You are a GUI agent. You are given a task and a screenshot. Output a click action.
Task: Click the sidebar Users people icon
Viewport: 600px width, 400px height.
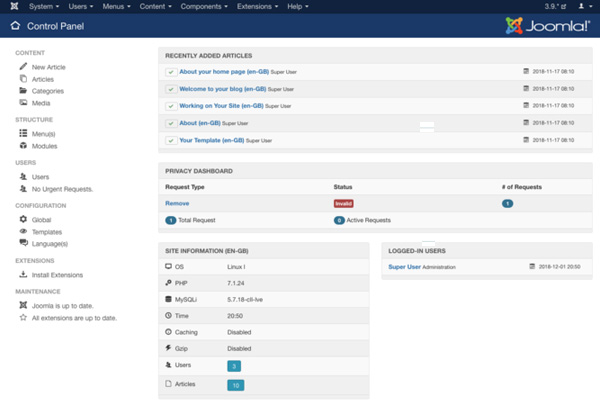coord(23,176)
